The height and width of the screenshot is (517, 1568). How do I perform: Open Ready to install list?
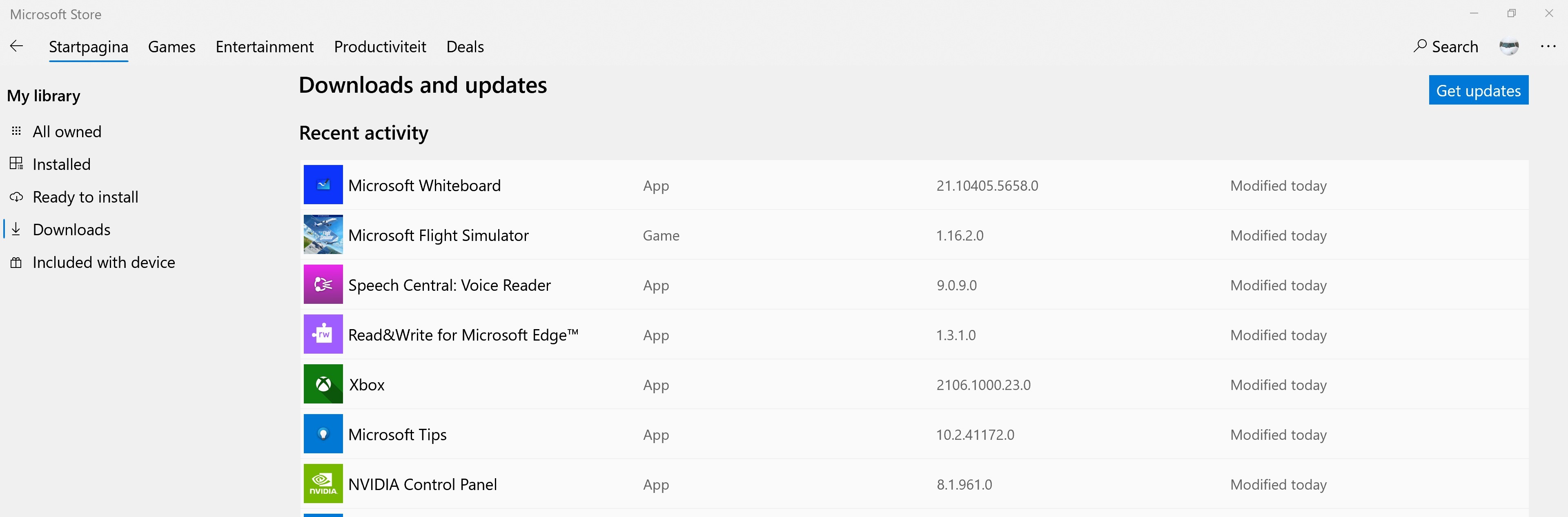85,197
